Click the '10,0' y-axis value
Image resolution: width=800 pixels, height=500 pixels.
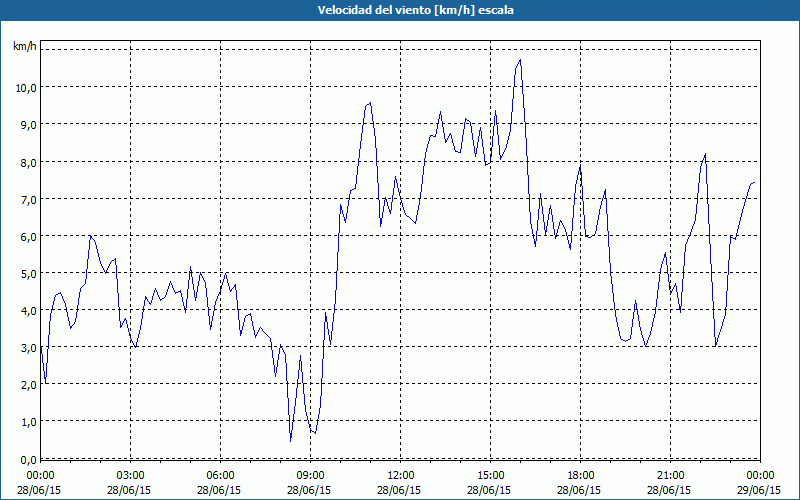point(27,88)
